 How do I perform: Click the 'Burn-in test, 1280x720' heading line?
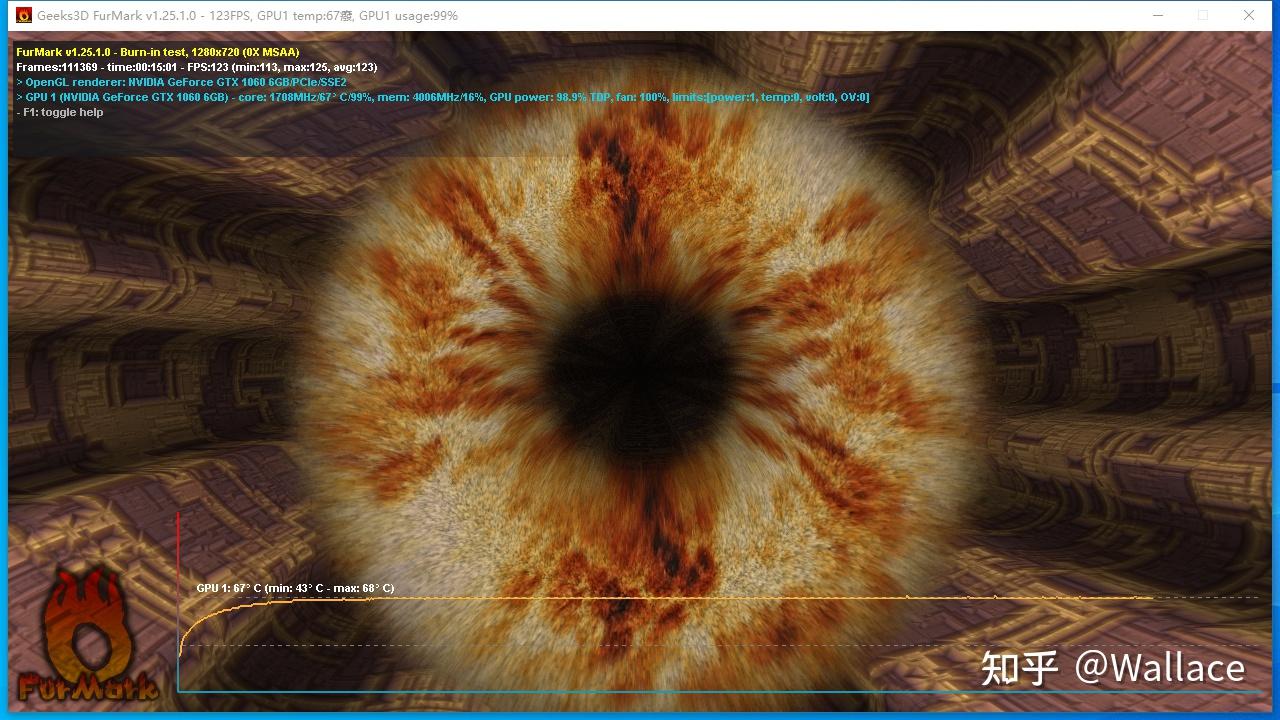coord(157,52)
